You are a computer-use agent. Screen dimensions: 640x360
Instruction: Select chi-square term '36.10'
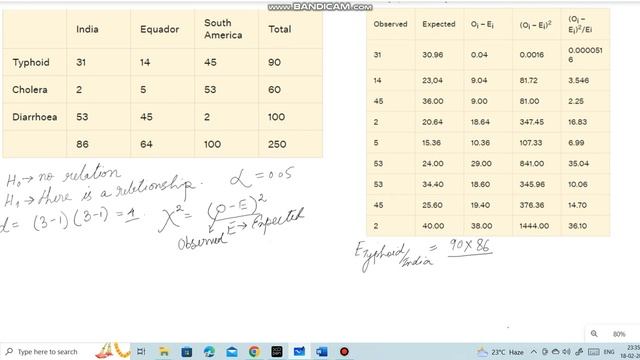coord(577,226)
